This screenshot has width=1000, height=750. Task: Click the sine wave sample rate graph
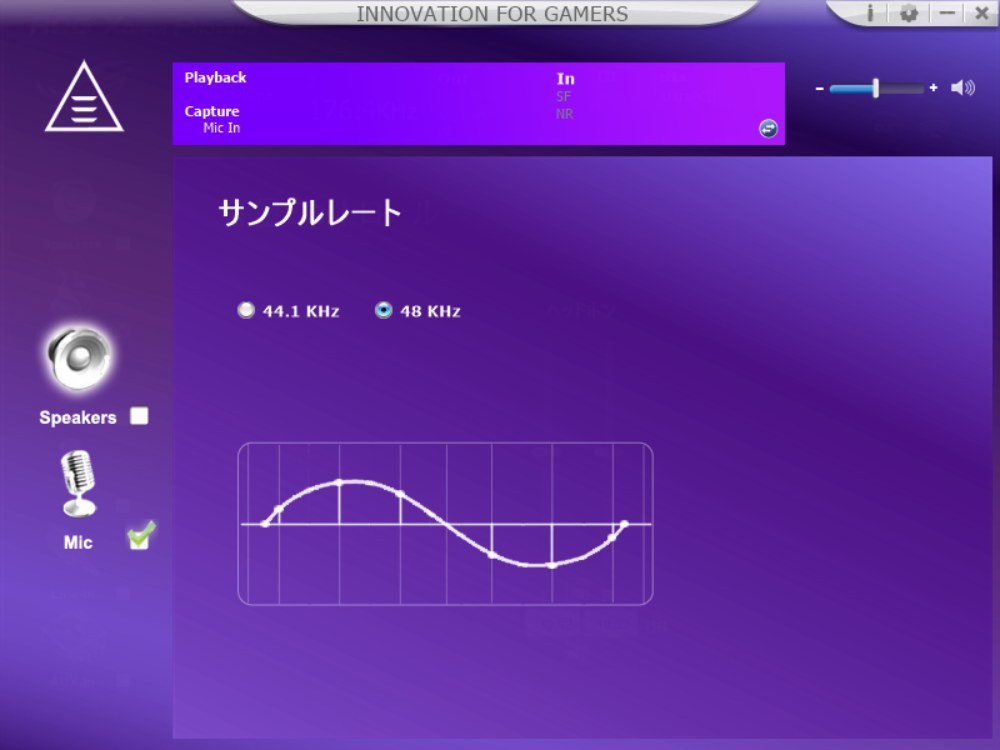click(445, 524)
